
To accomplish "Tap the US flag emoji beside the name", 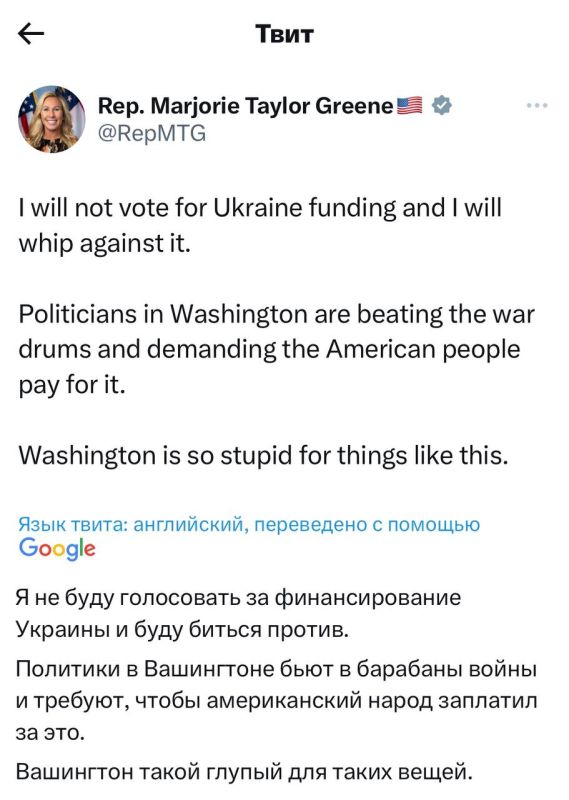I will pos(409,106).
